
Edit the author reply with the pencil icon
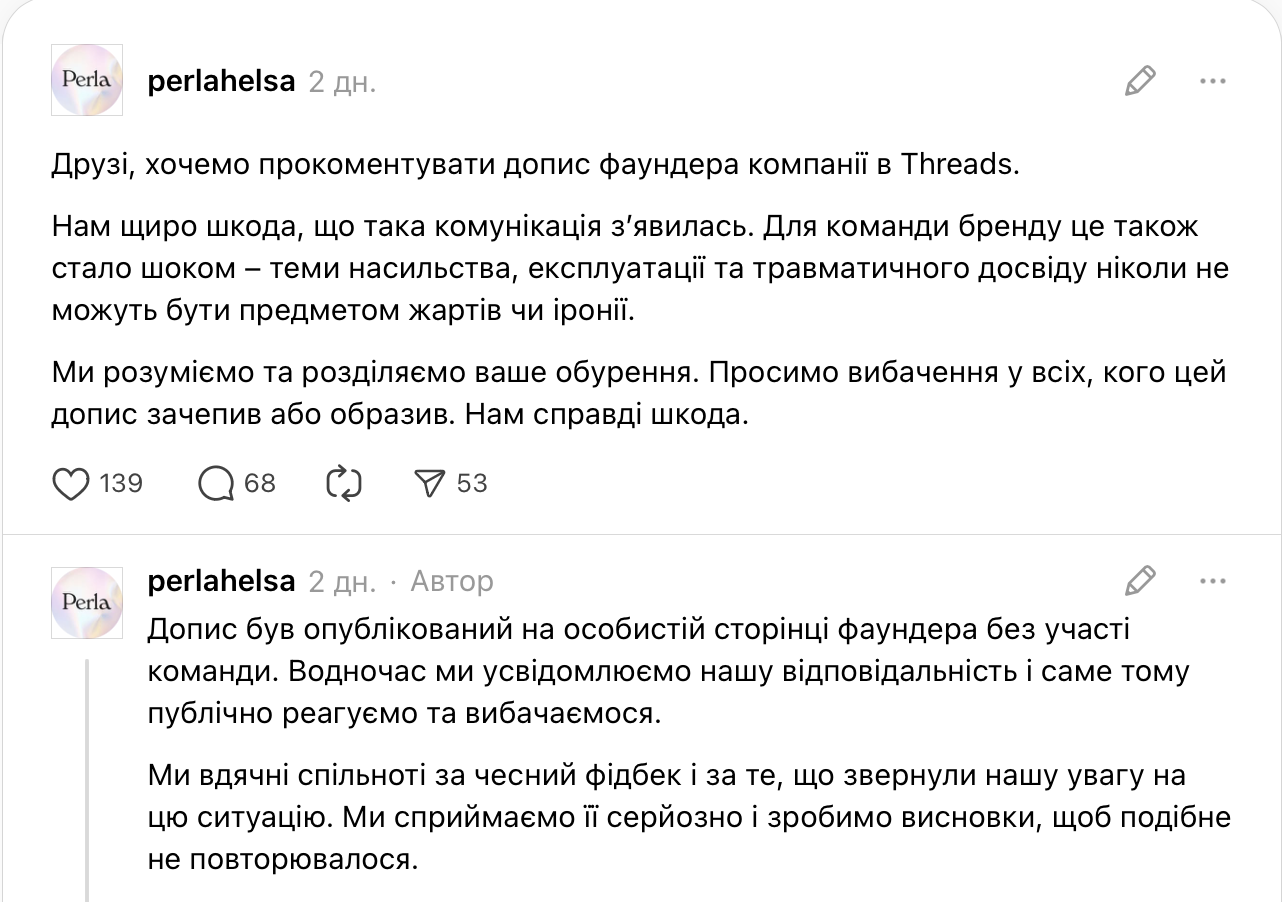(x=1140, y=581)
